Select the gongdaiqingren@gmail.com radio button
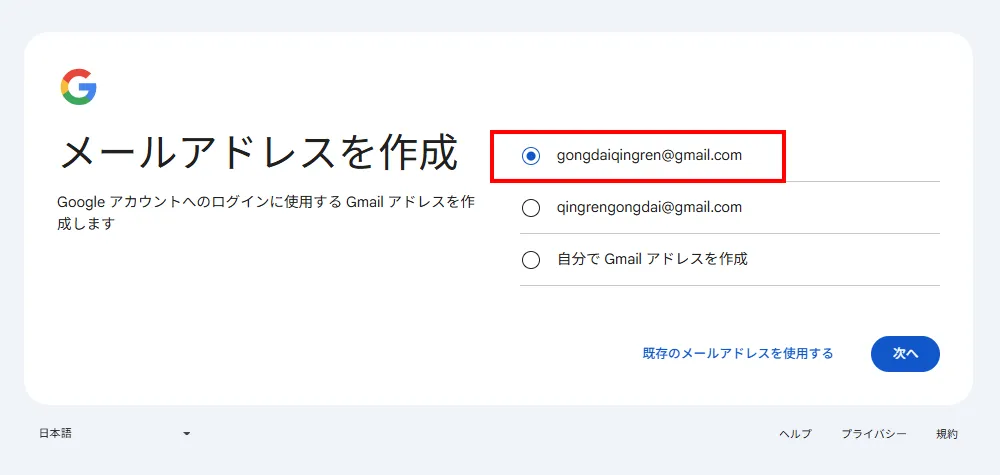This screenshot has height=475, width=1000. click(531, 156)
